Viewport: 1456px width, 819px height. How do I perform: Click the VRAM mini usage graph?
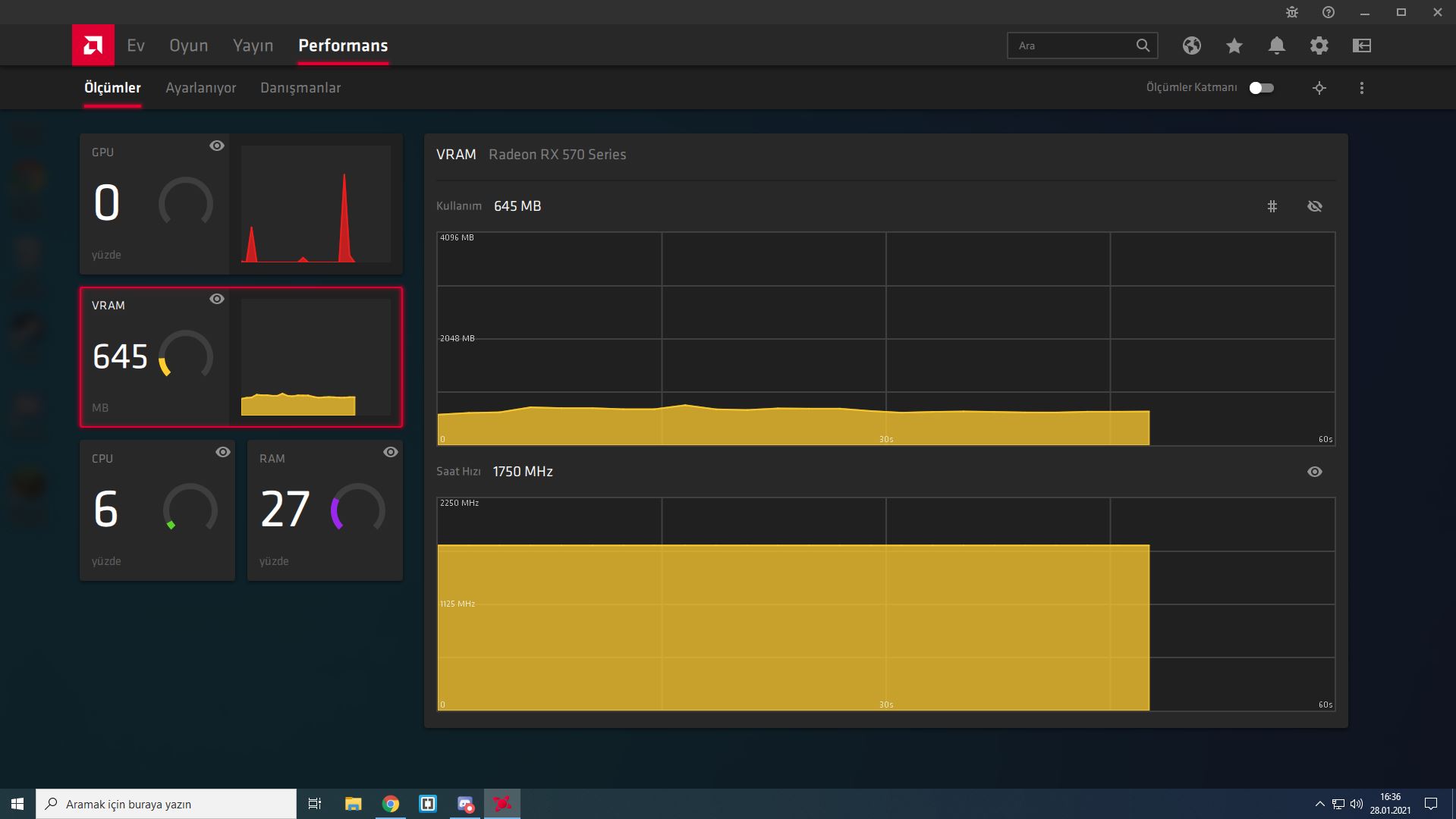(316, 357)
